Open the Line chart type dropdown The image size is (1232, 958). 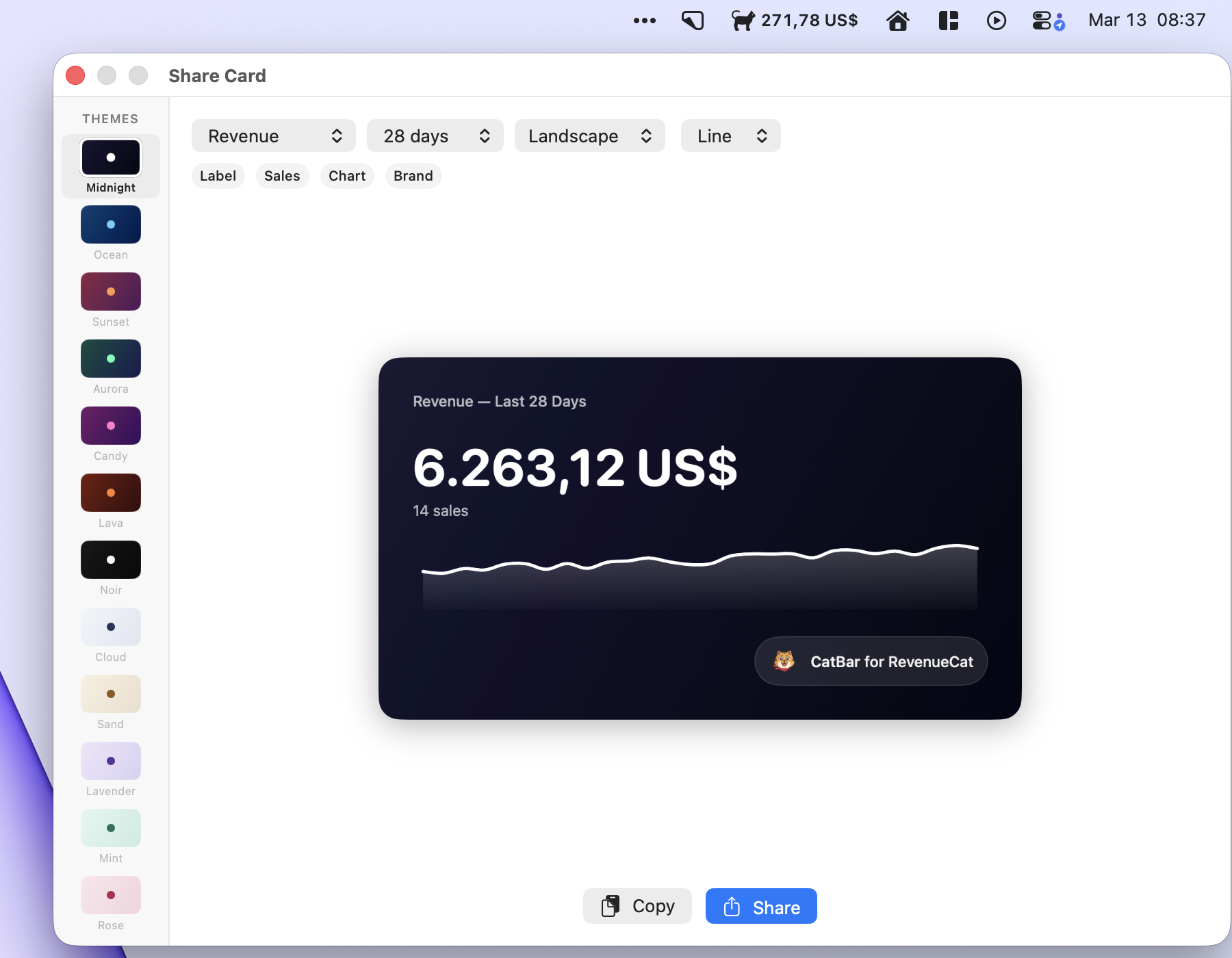[730, 136]
